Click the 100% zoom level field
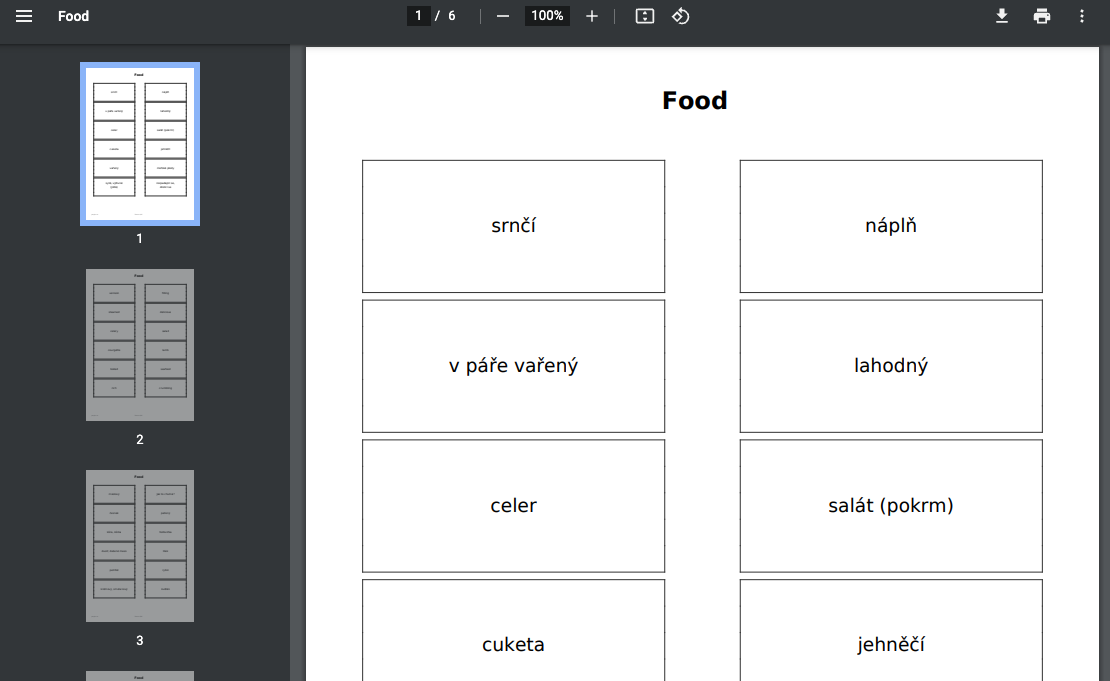This screenshot has height=681, width=1110. (547, 16)
